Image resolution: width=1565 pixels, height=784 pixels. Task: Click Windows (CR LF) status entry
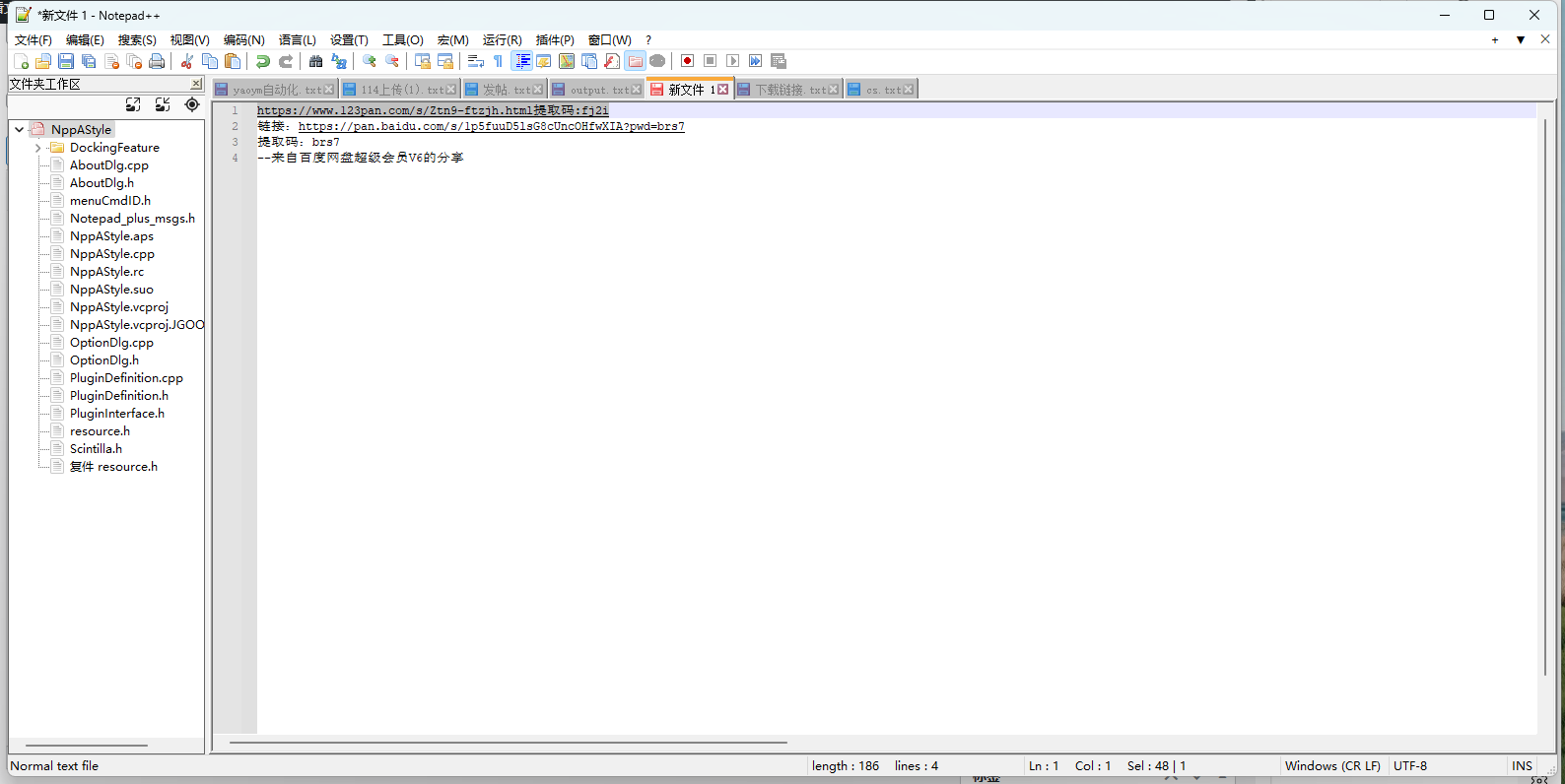pos(1332,766)
